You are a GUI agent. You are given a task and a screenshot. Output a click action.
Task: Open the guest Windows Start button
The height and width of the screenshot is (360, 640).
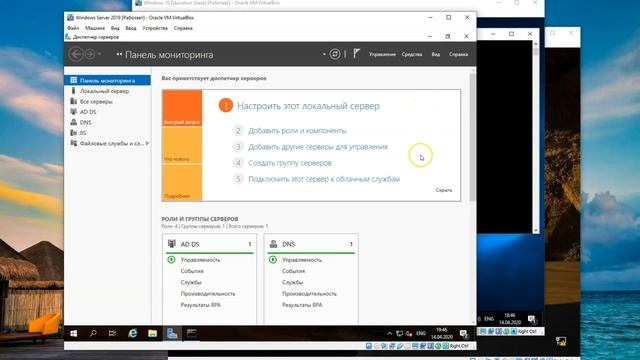[x=73, y=333]
